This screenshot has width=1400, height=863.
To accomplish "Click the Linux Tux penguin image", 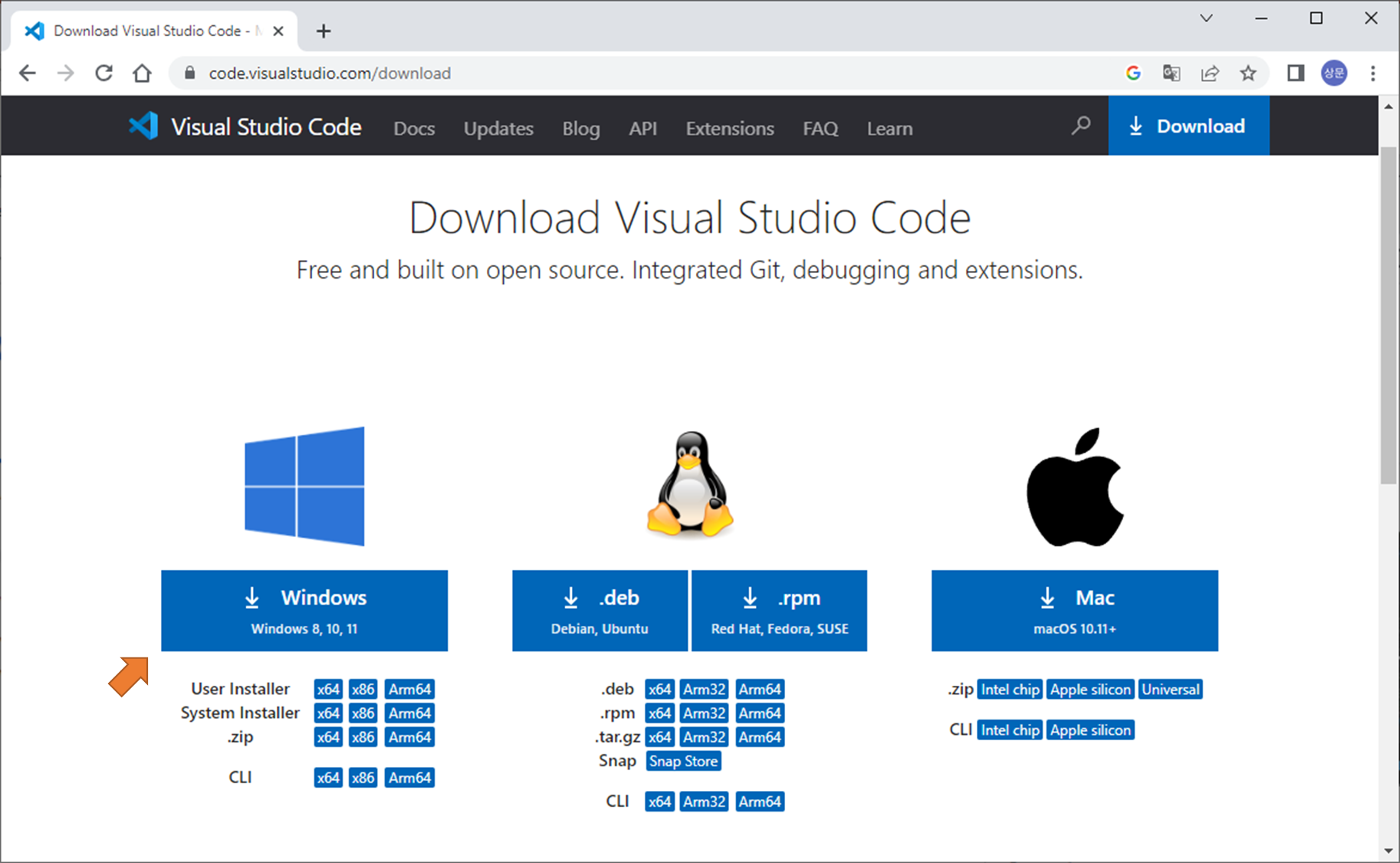I will pos(690,483).
